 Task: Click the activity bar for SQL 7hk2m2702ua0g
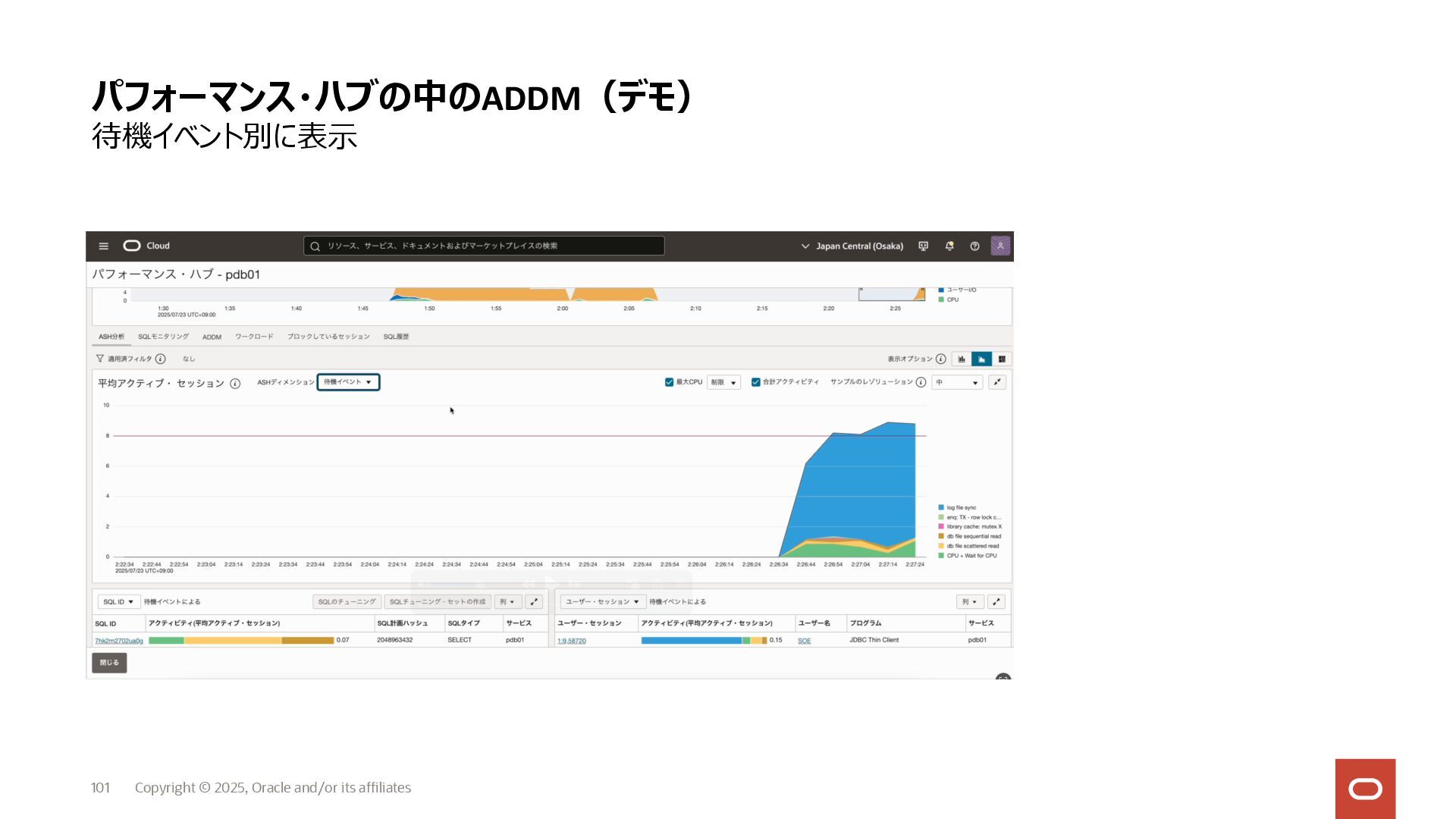tap(241, 641)
